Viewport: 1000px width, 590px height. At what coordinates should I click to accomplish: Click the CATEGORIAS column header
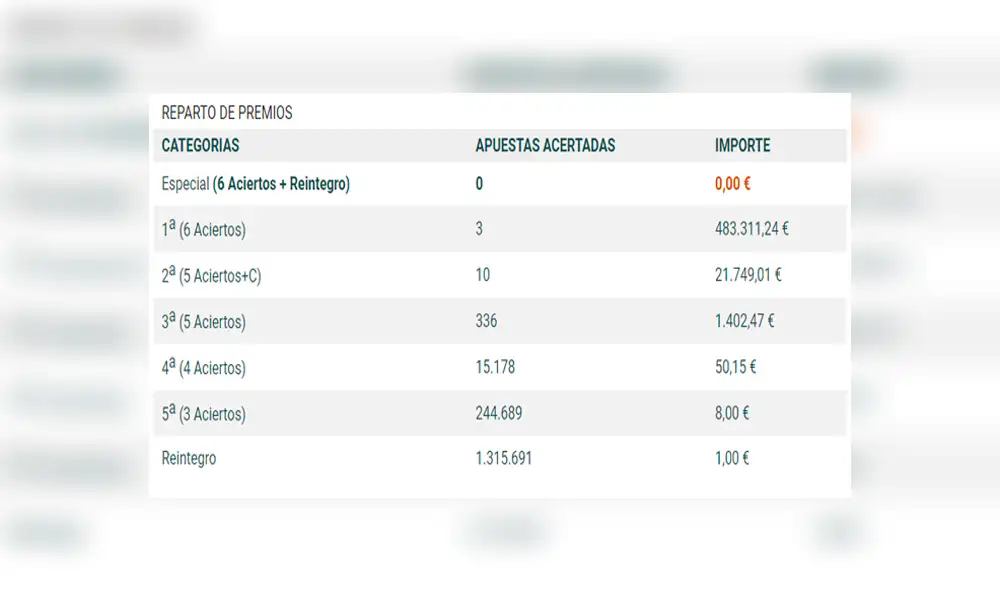200,145
